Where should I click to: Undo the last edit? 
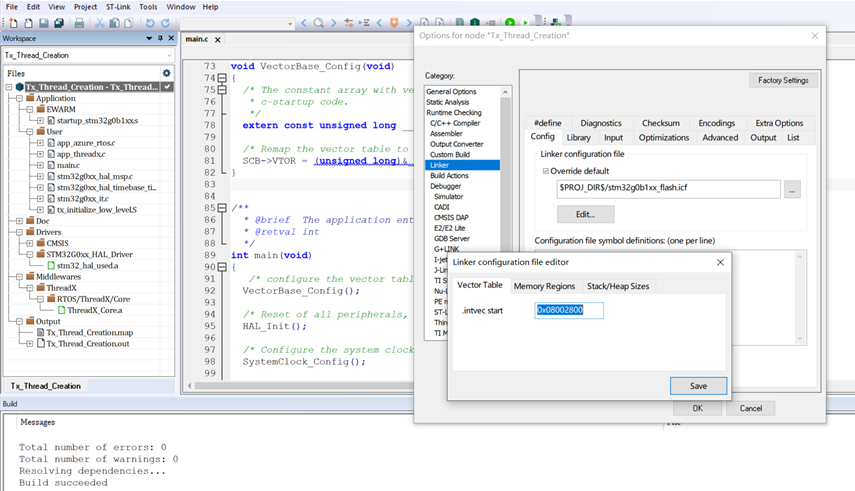pyautogui.click(x=149, y=23)
